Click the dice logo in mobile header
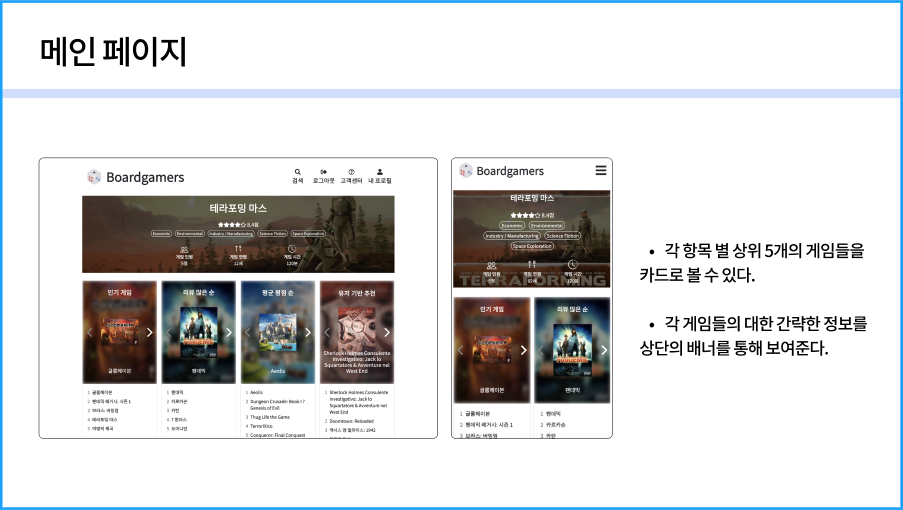 coord(465,170)
